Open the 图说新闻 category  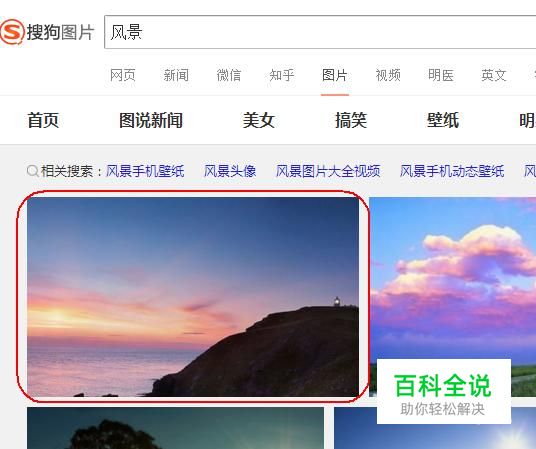tap(151, 120)
